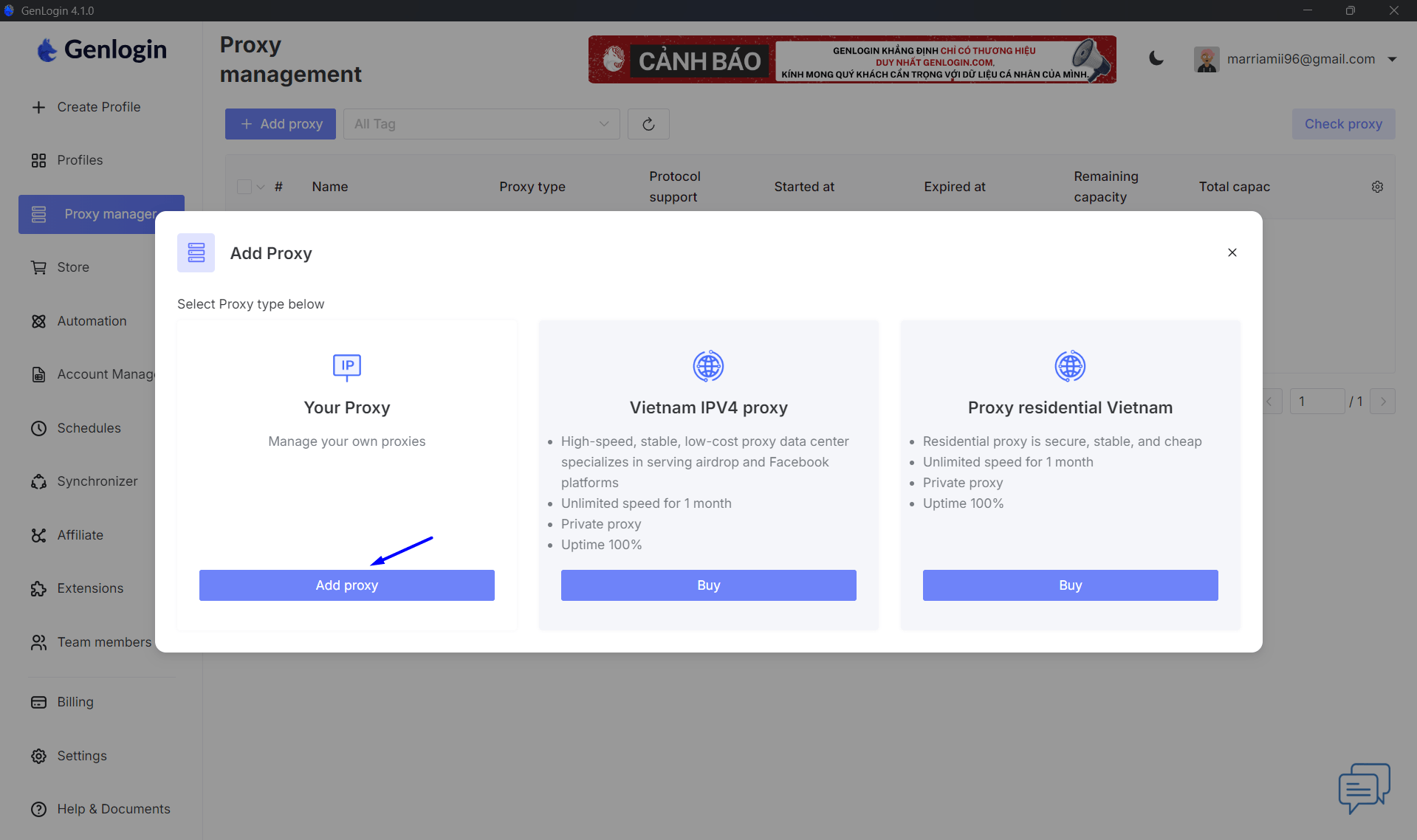Open Team members in the sidebar
This screenshot has width=1417, height=840.
103,642
